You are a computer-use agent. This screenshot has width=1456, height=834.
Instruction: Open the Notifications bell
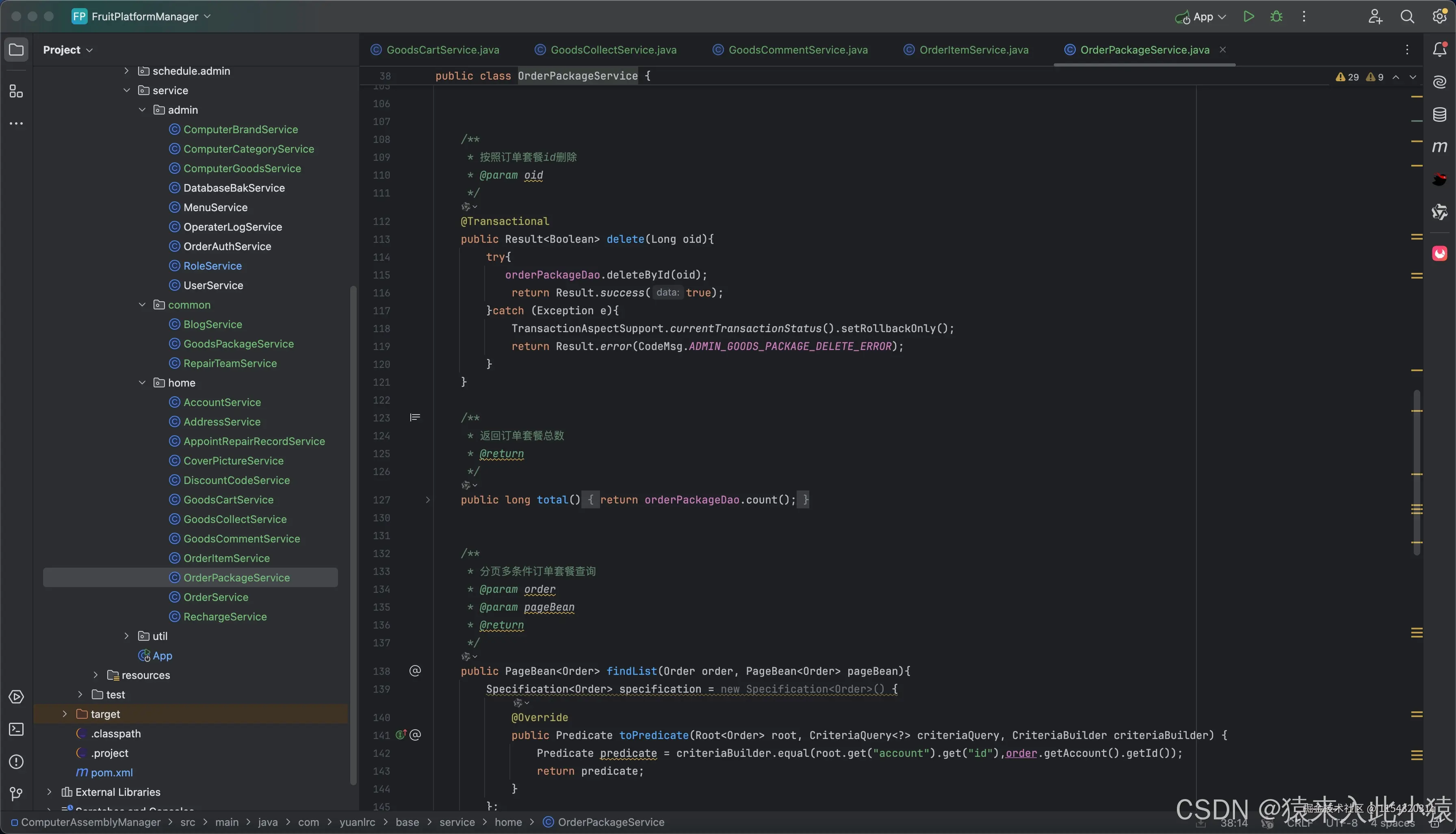pyautogui.click(x=1439, y=50)
